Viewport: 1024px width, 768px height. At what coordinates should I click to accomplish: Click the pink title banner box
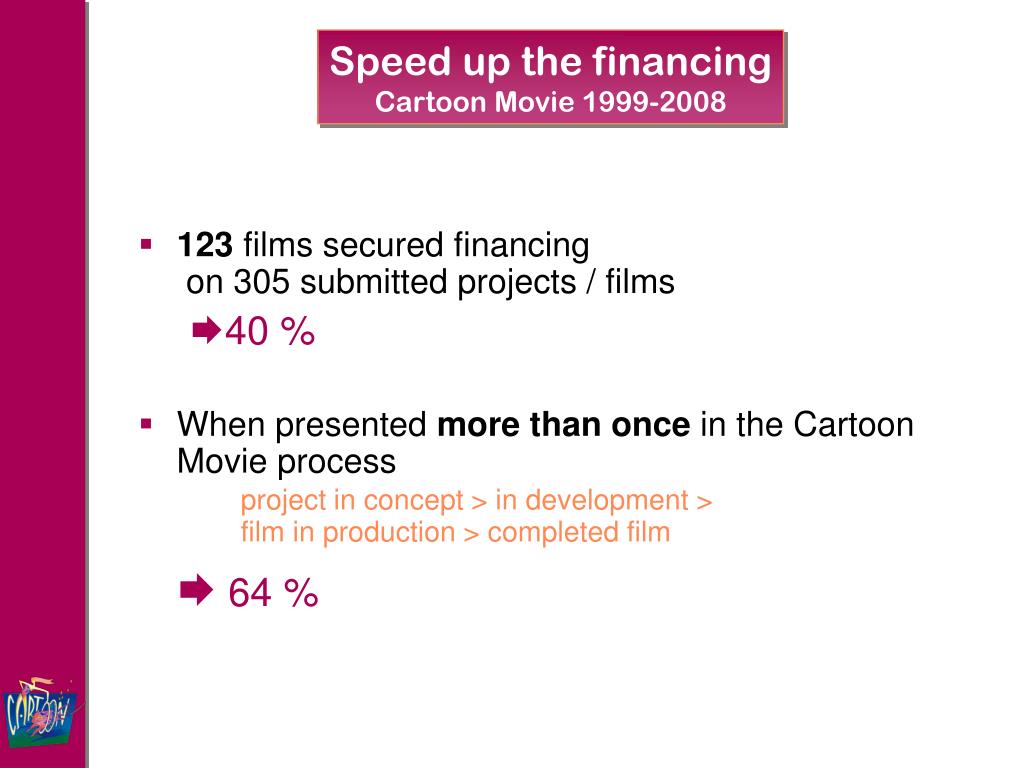click(x=551, y=77)
